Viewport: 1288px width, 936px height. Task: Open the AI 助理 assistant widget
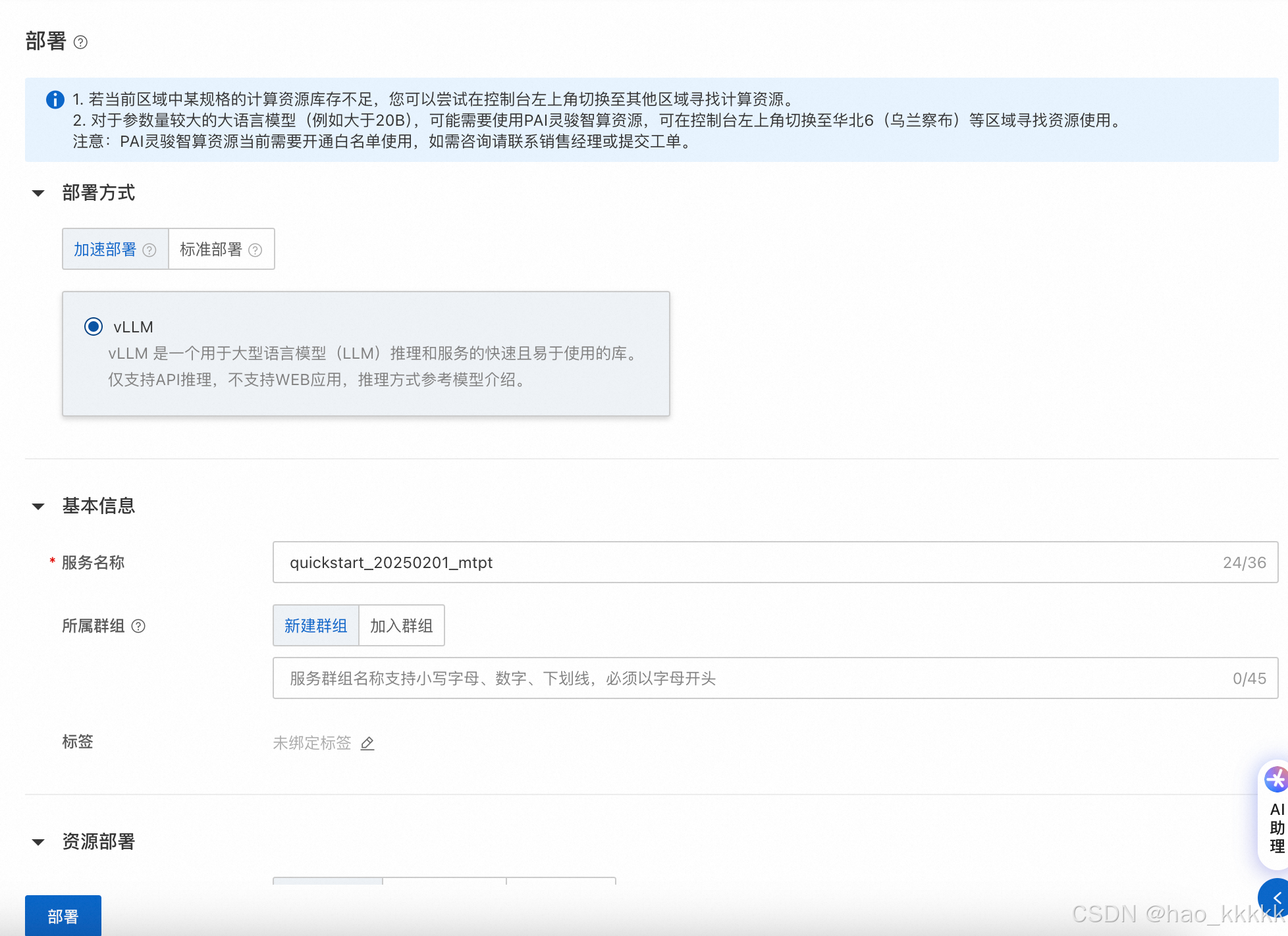coord(1275,815)
